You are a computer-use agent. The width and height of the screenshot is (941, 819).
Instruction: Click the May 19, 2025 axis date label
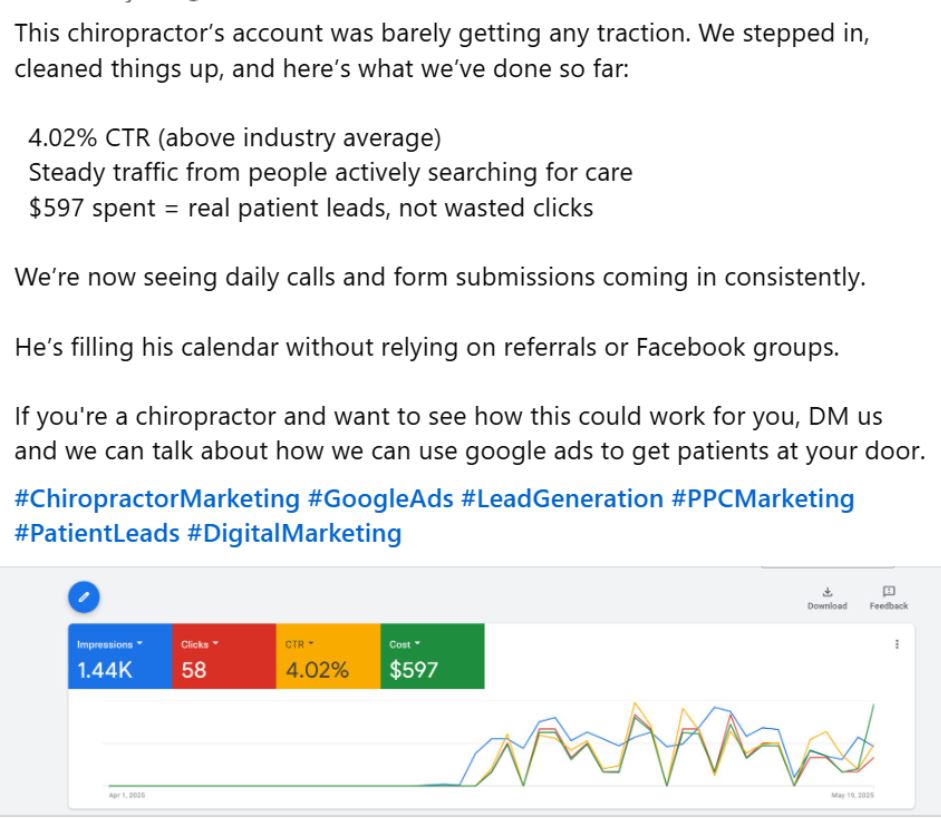coord(853,795)
